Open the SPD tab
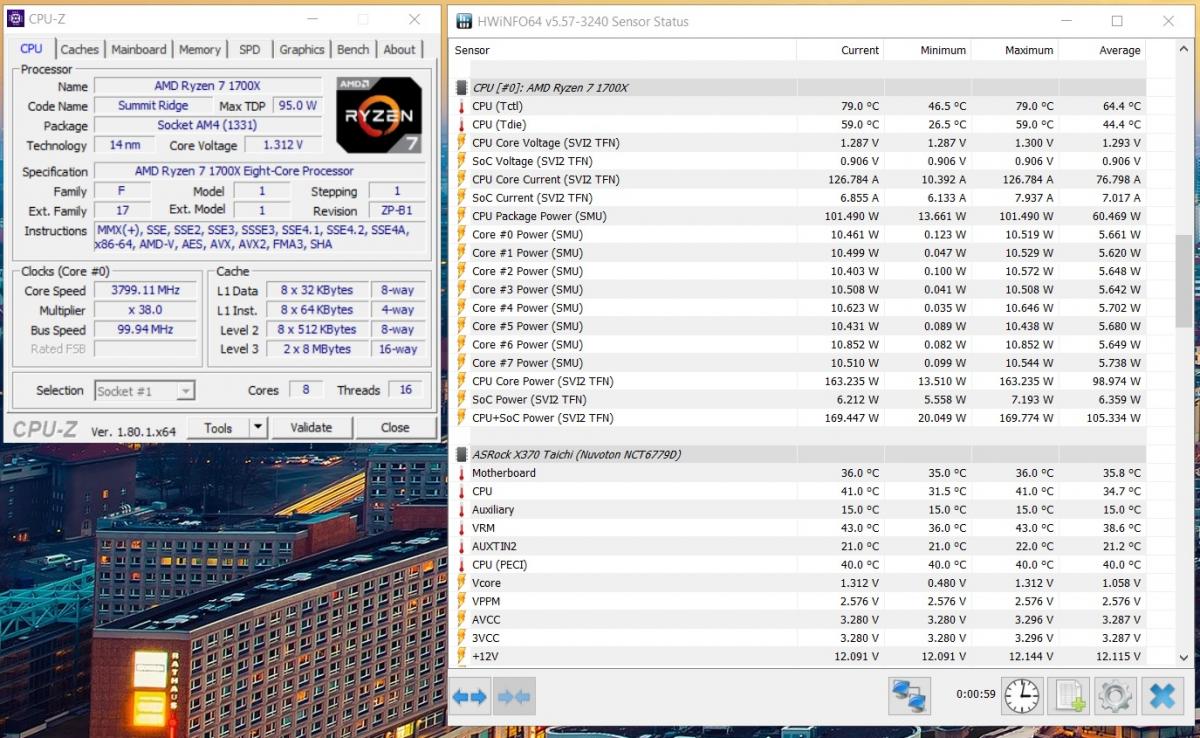Viewport: 1200px width, 738px height. (x=250, y=49)
